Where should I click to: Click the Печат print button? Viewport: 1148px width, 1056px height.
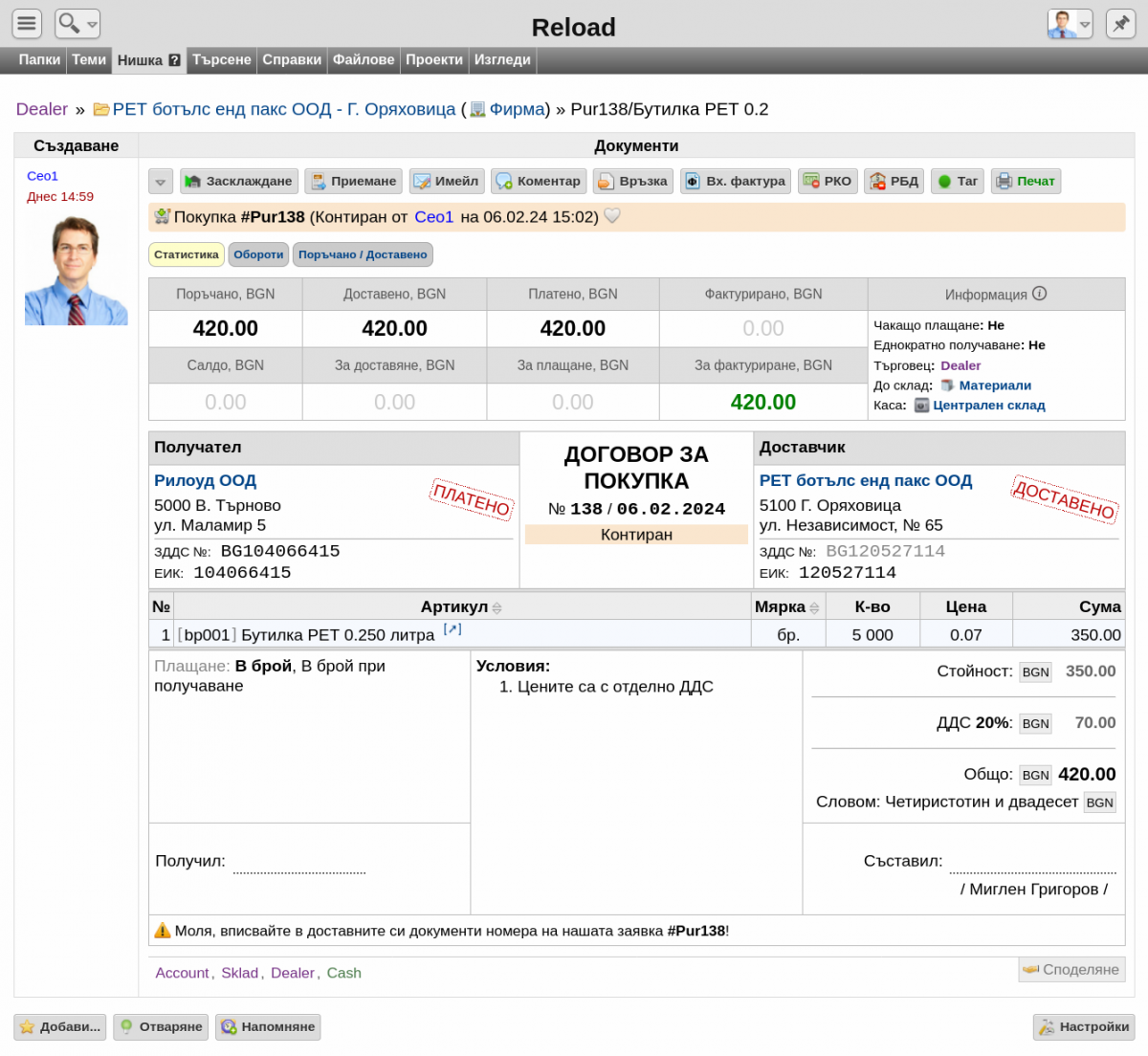[1027, 181]
